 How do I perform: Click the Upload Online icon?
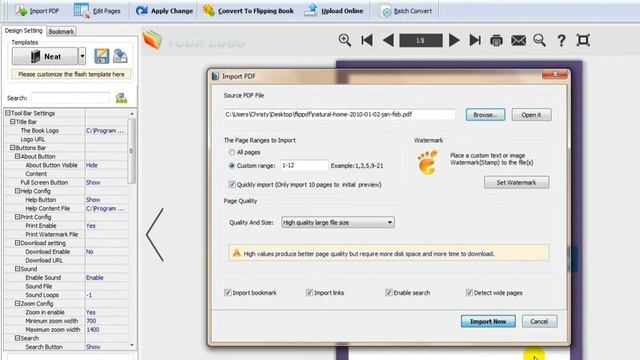point(311,11)
